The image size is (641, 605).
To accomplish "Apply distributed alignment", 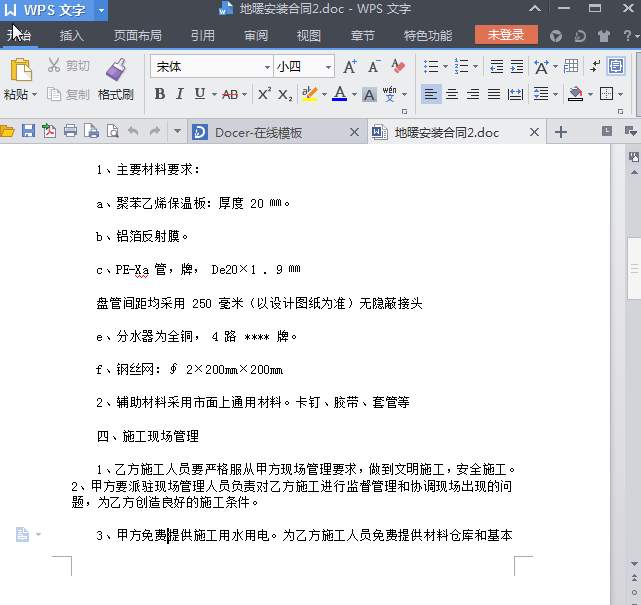I will [x=515, y=94].
